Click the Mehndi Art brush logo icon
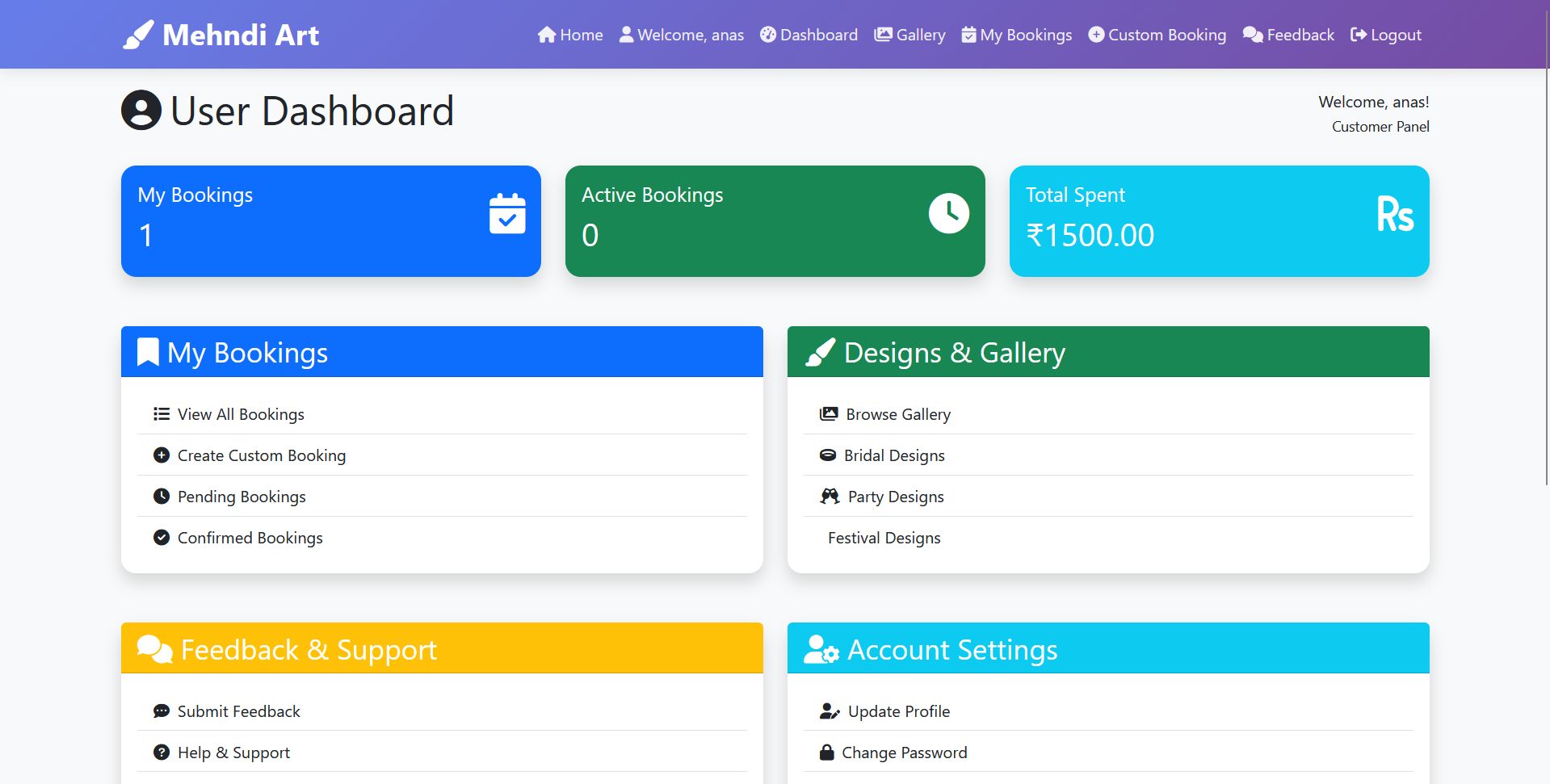 click(x=137, y=34)
